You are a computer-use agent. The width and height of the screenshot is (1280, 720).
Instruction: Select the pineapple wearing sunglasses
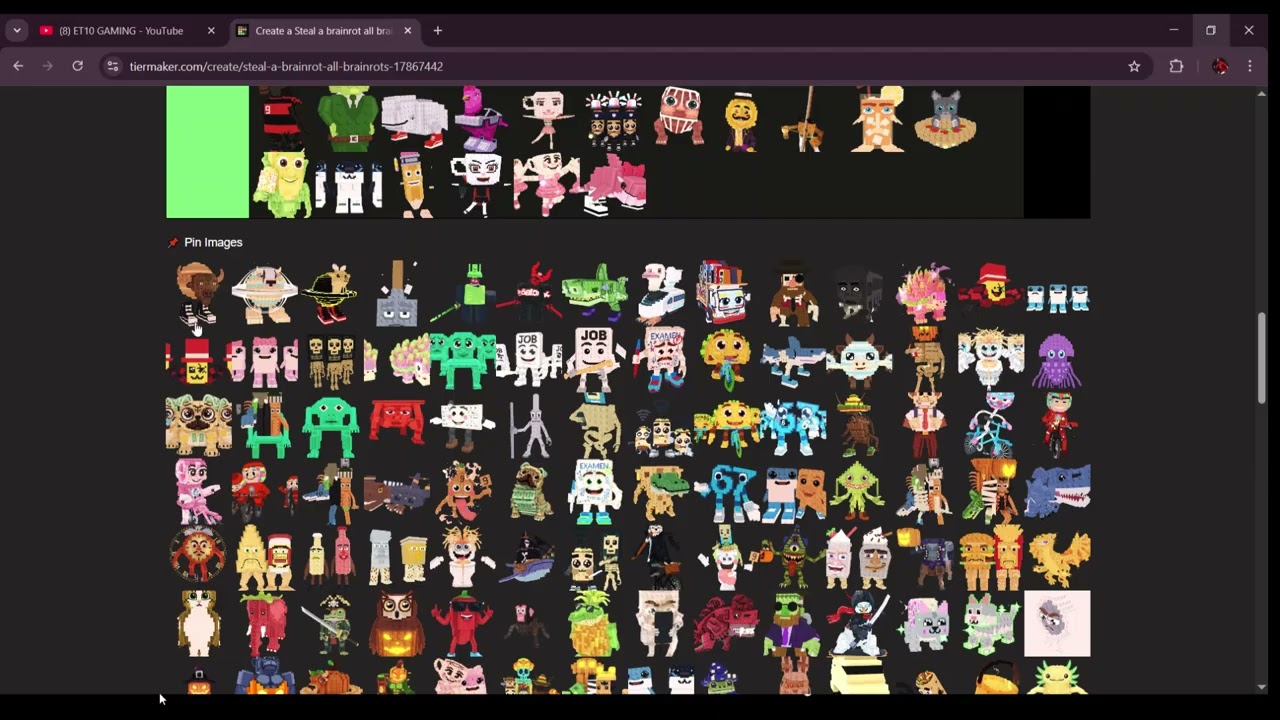click(594, 622)
